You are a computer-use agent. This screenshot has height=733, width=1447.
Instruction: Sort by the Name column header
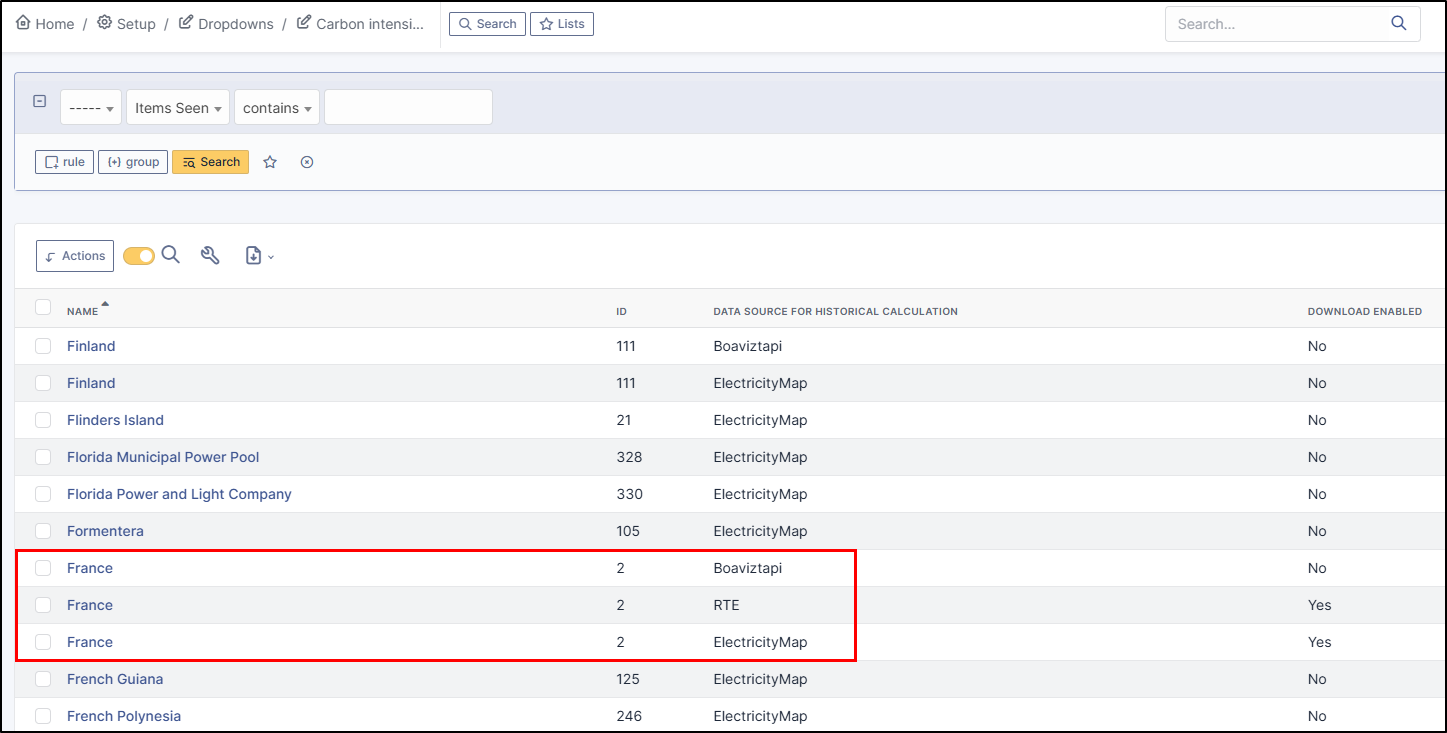(x=83, y=311)
